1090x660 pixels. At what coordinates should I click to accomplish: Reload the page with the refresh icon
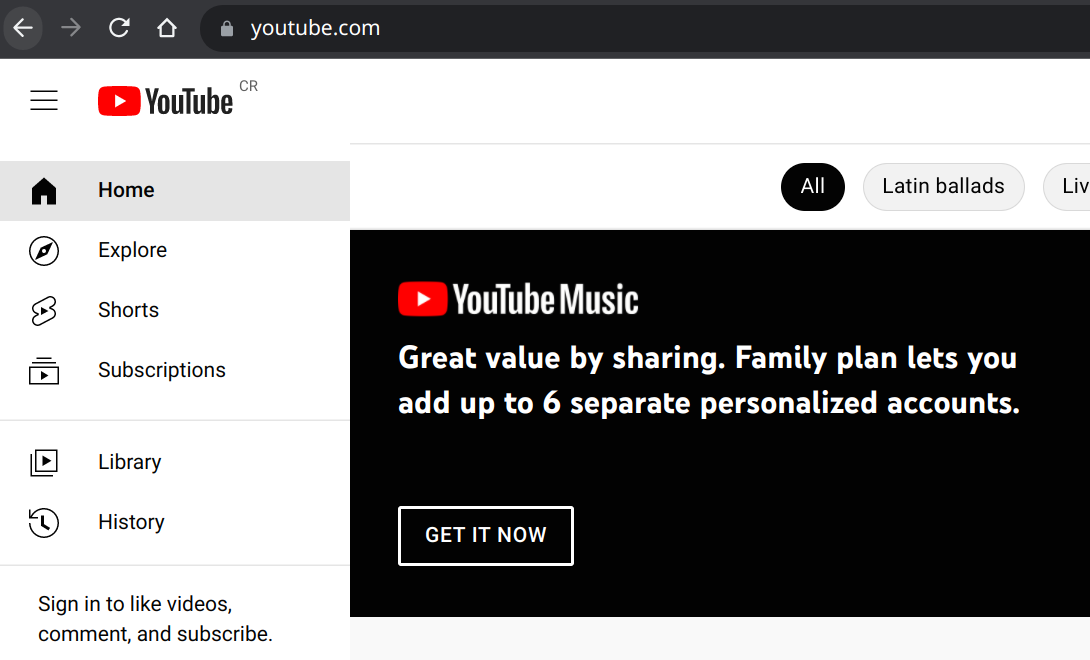click(x=119, y=28)
